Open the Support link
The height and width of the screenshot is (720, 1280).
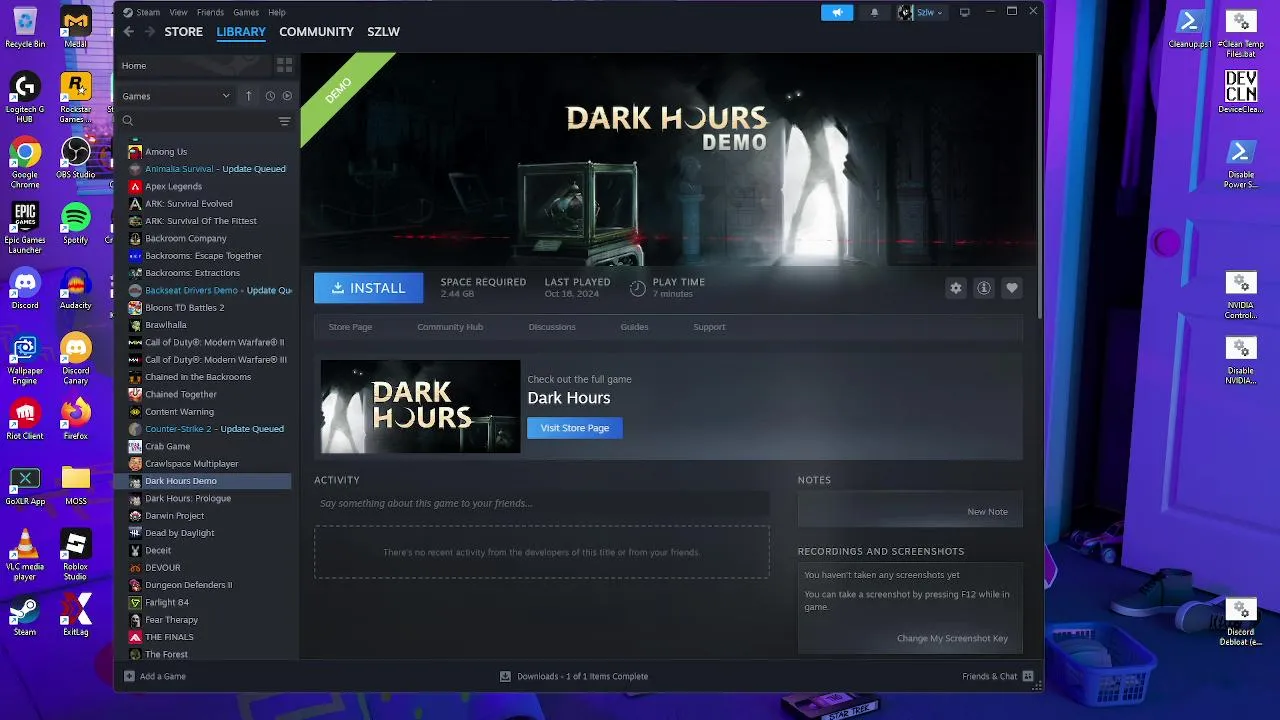pyautogui.click(x=709, y=327)
